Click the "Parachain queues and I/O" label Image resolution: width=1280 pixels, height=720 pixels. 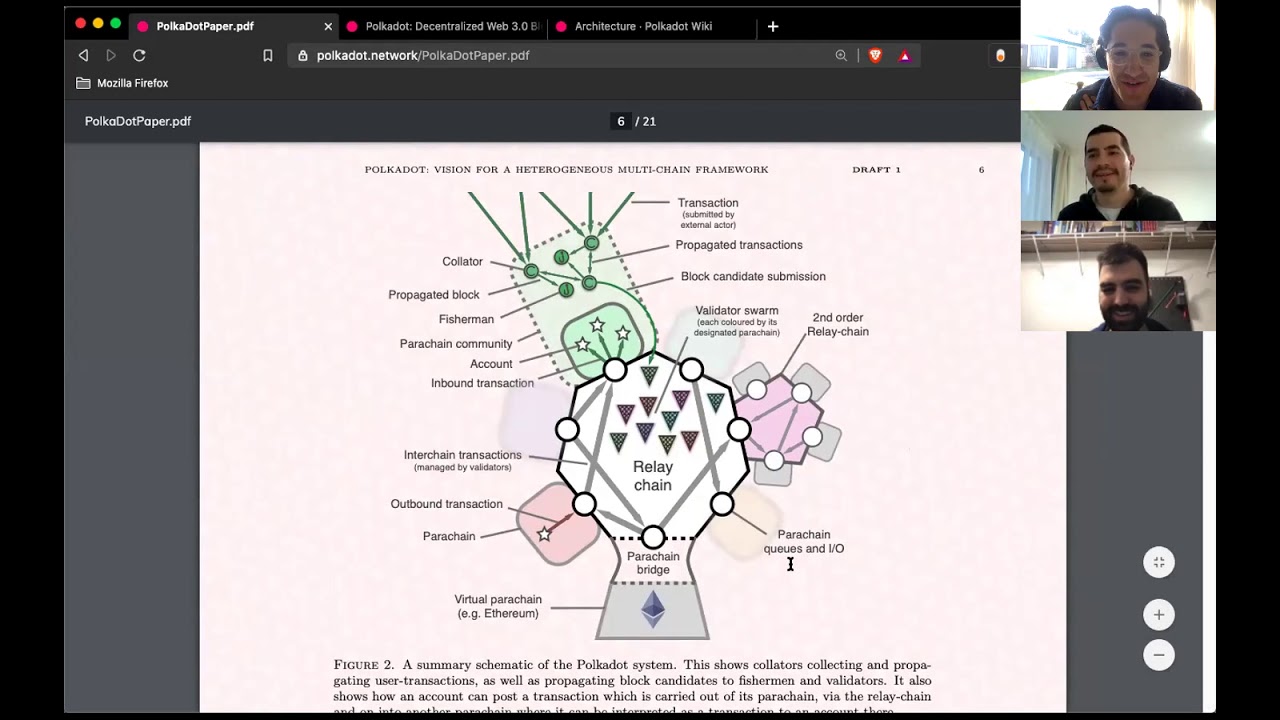coord(804,541)
